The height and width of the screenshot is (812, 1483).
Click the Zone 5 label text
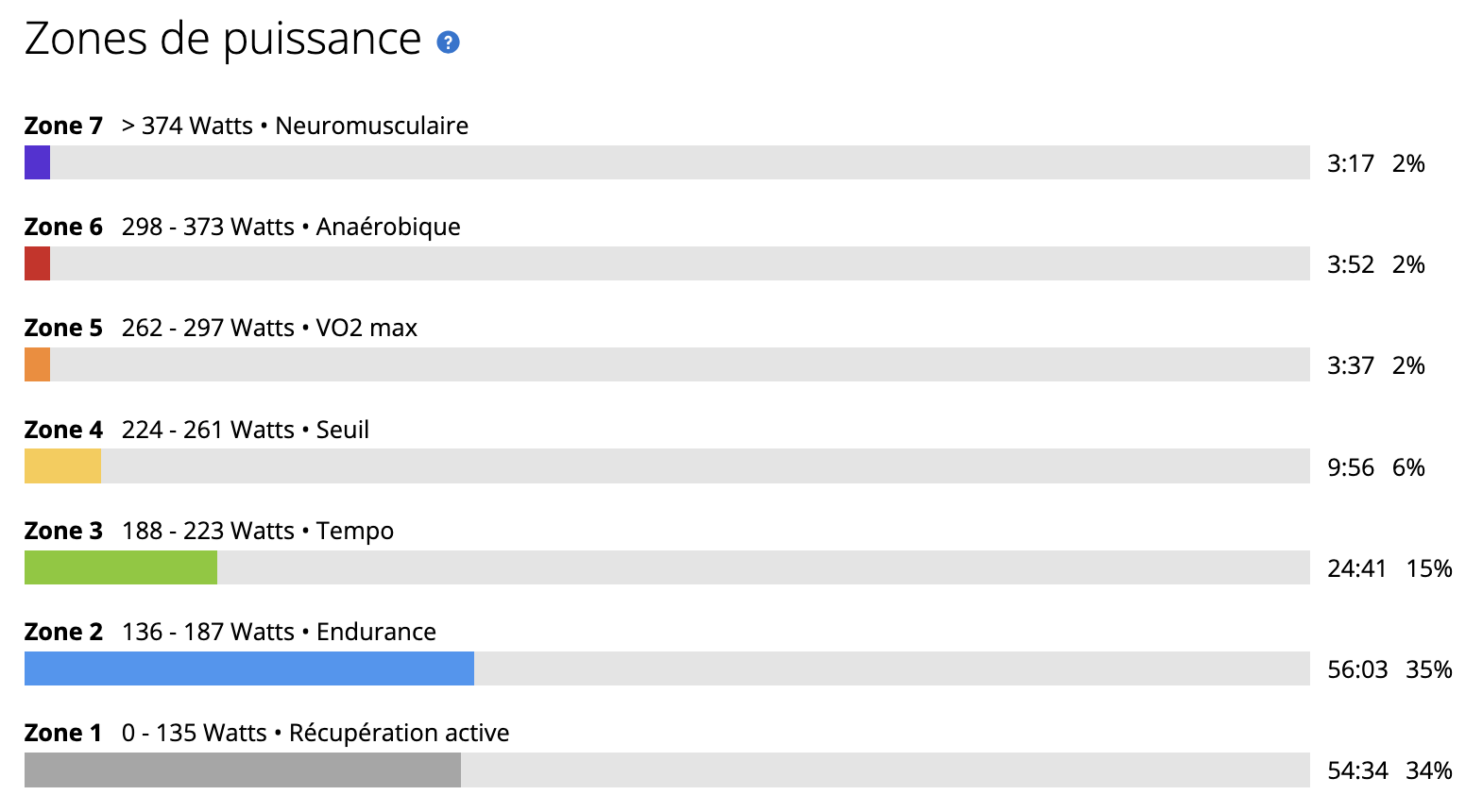[63, 328]
